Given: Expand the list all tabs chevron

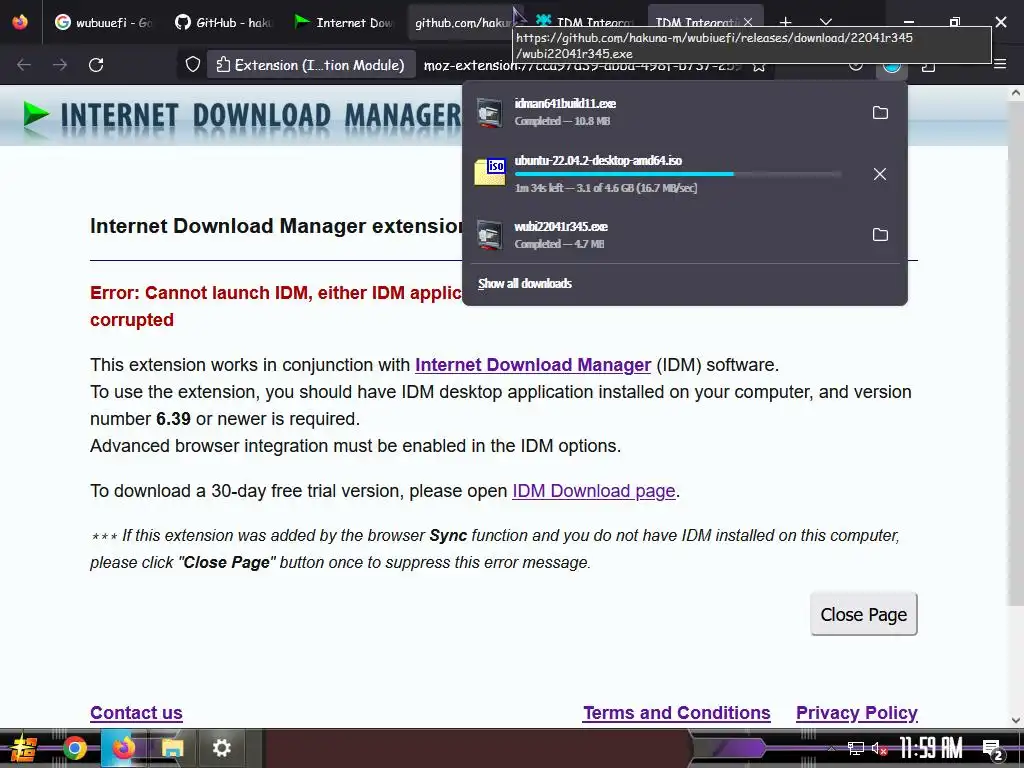Looking at the screenshot, I should click(826, 22).
